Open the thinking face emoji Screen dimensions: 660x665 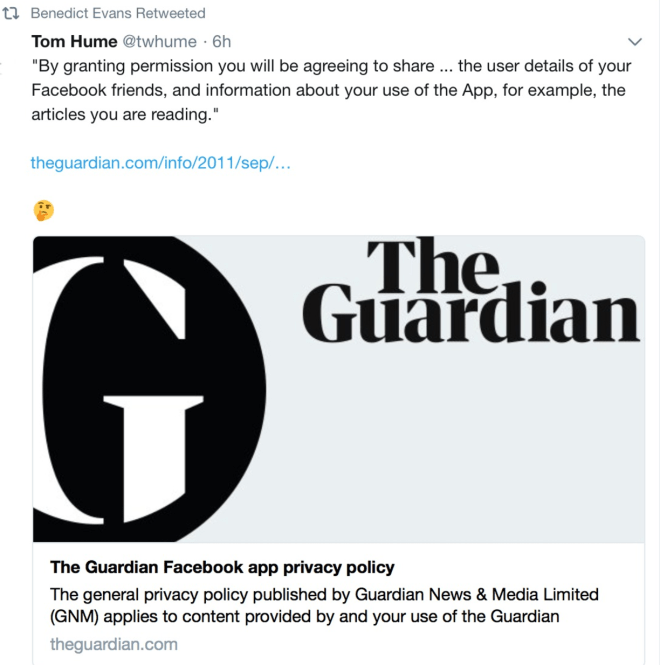43,210
